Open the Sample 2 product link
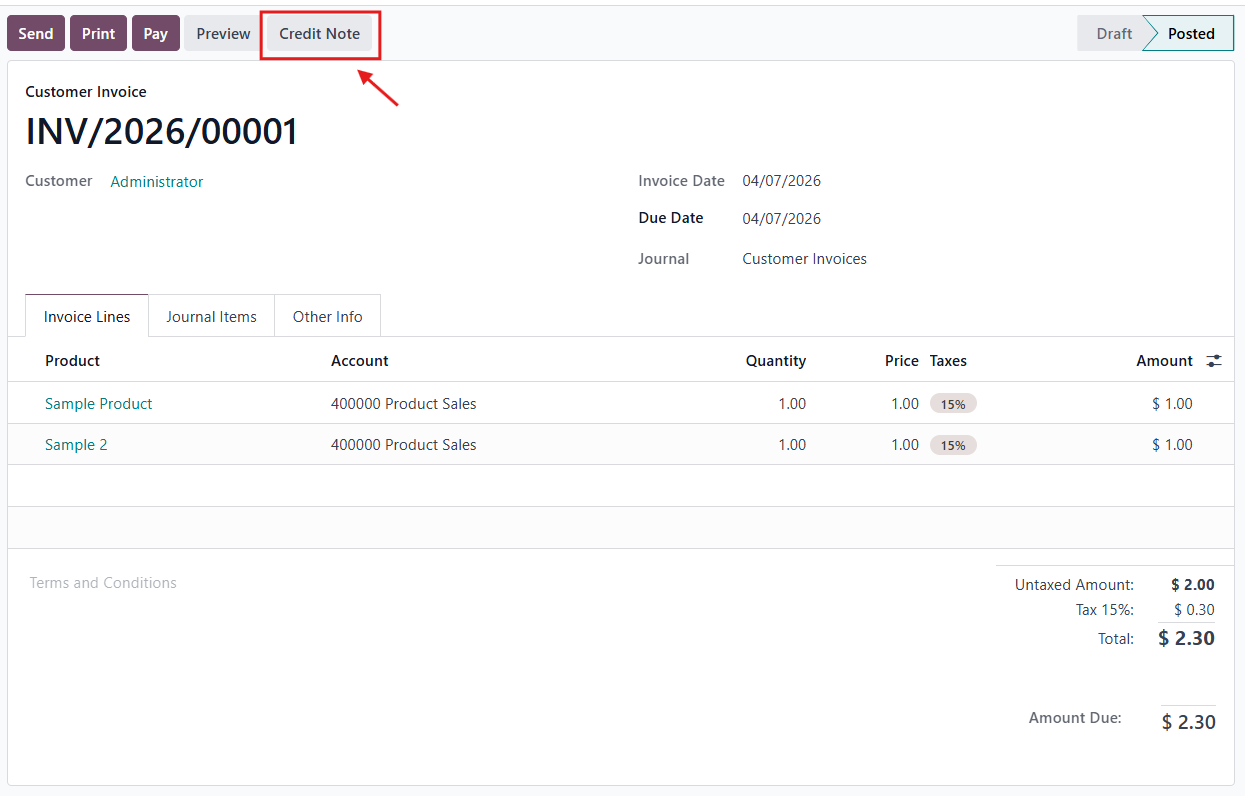 point(76,445)
